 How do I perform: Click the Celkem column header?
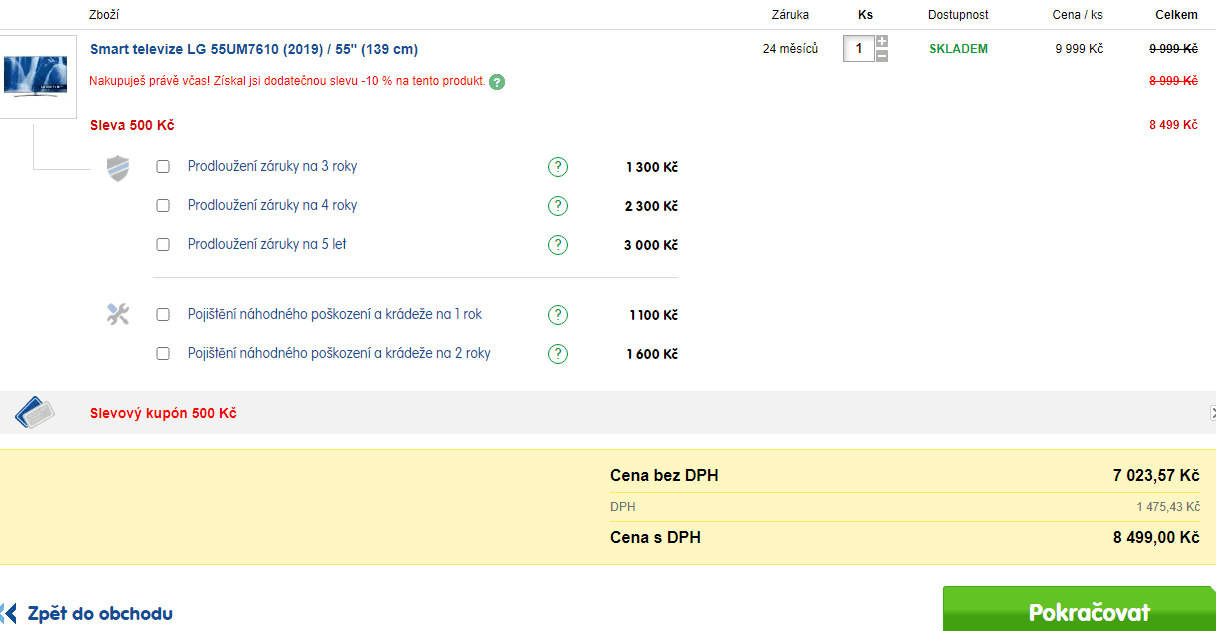(x=1176, y=15)
